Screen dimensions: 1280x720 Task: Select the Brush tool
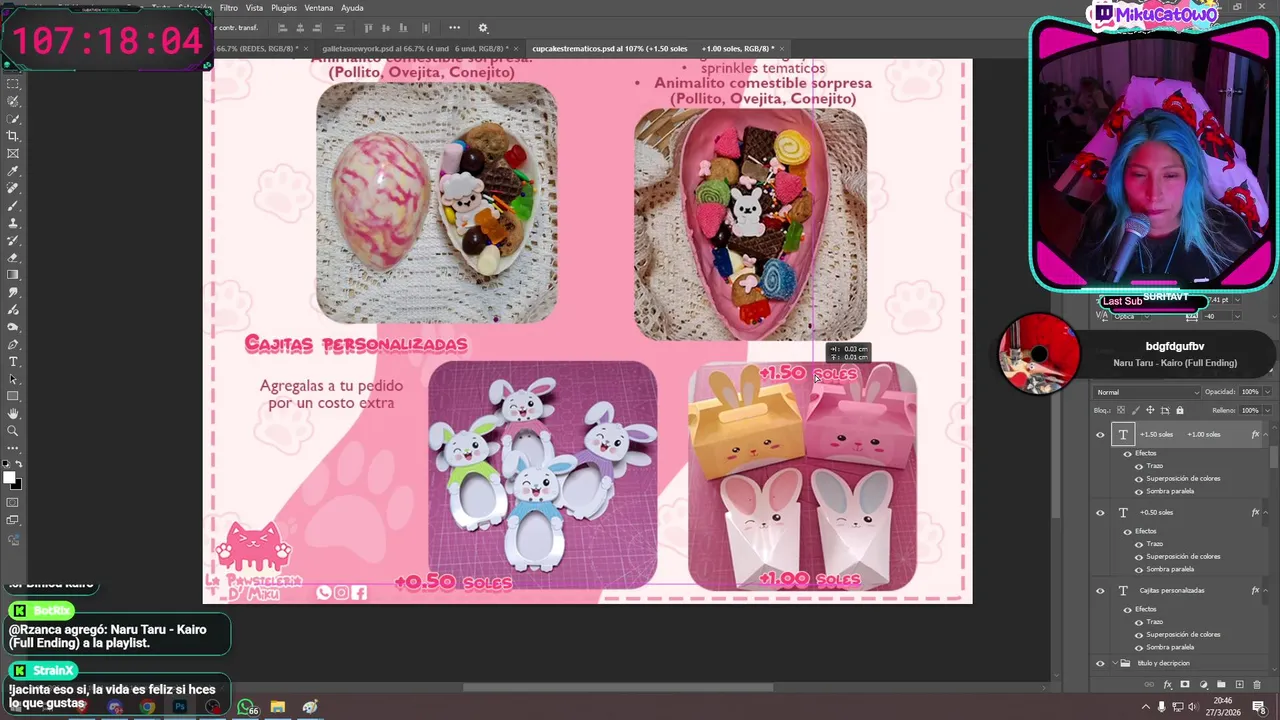click(x=13, y=205)
